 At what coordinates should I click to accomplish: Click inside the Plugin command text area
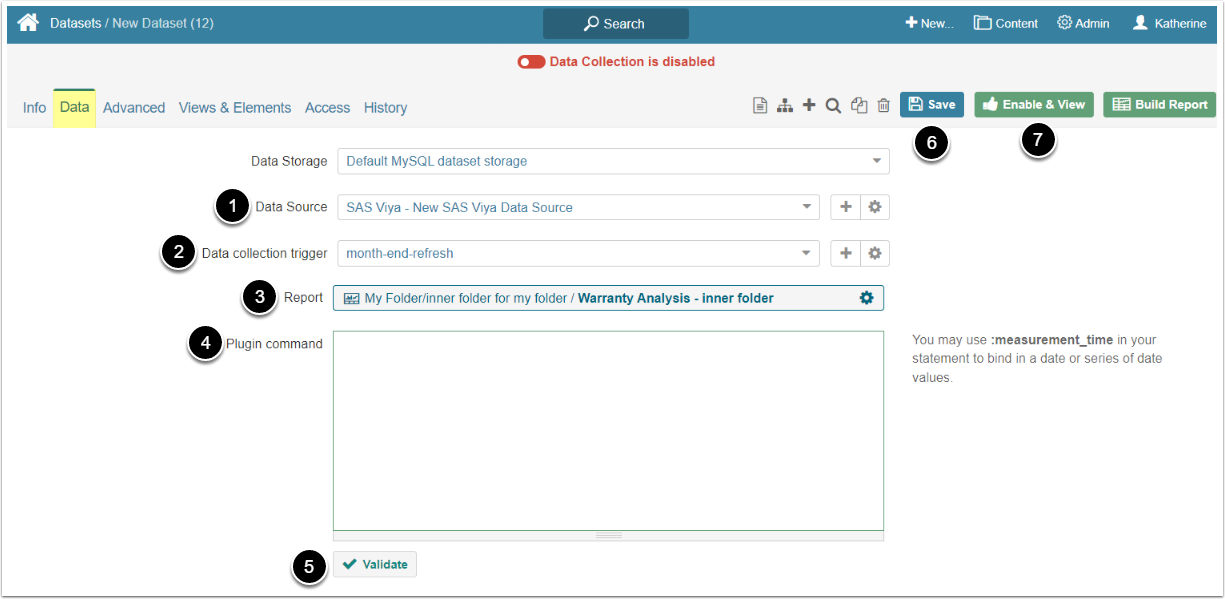[608, 431]
